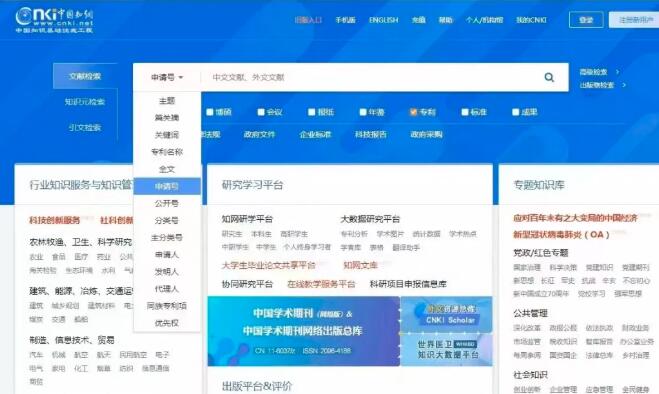
Task: Toggle the 标准 checkbox
Action: point(464,112)
